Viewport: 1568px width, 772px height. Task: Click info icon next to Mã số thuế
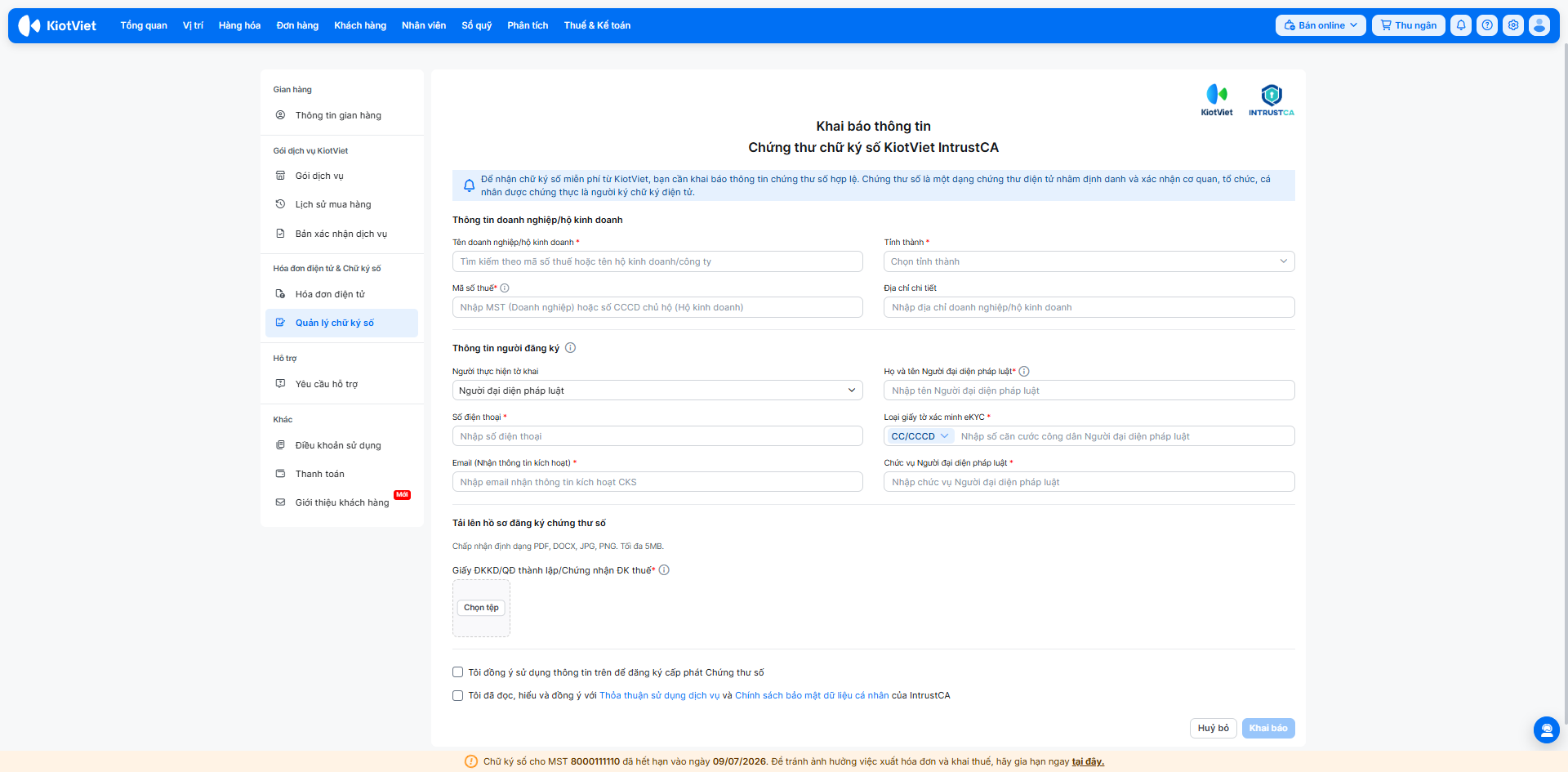coord(505,288)
